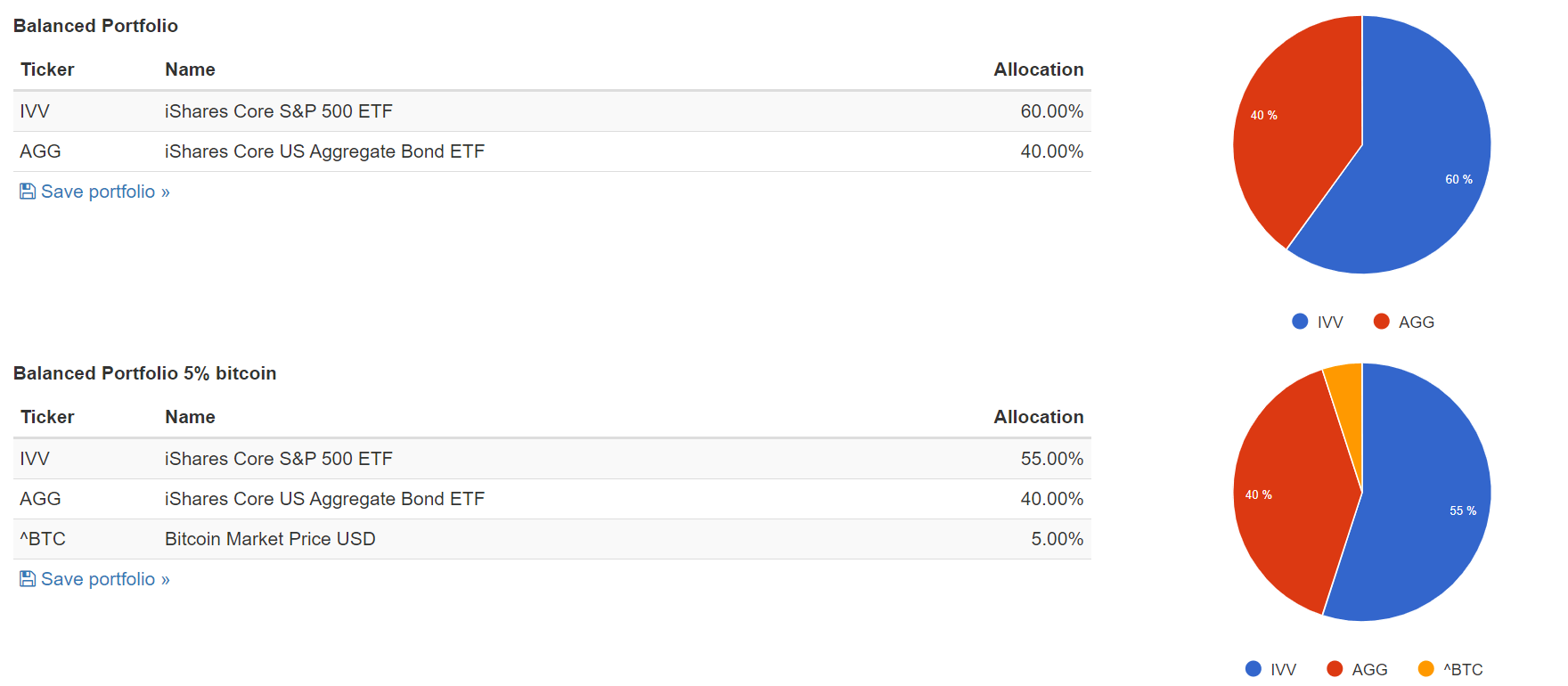Select the red 40 % slice in the top pie chart

(x=1292, y=134)
